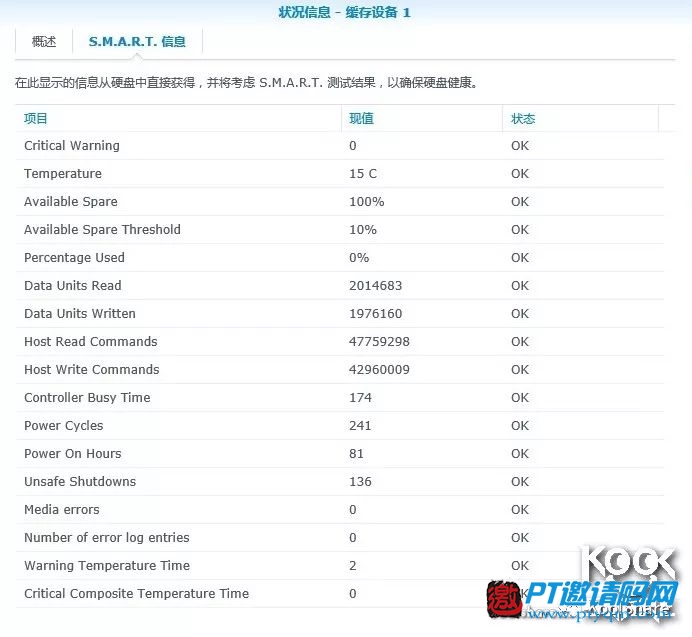Click the Power Cycles value 241
The image size is (692, 637).
tap(360, 426)
